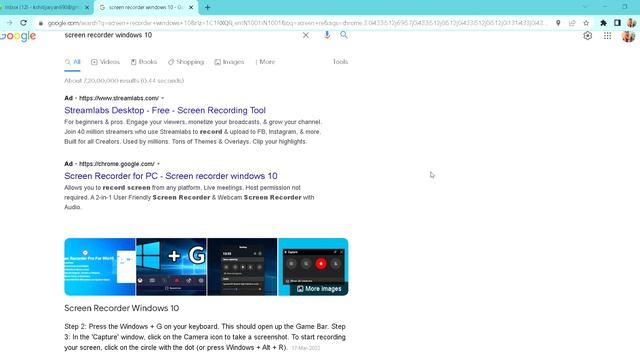This screenshot has width=640, height=360.
Task: Click the Step 2 featured snippet text
Action: pyautogui.click(x=205, y=337)
